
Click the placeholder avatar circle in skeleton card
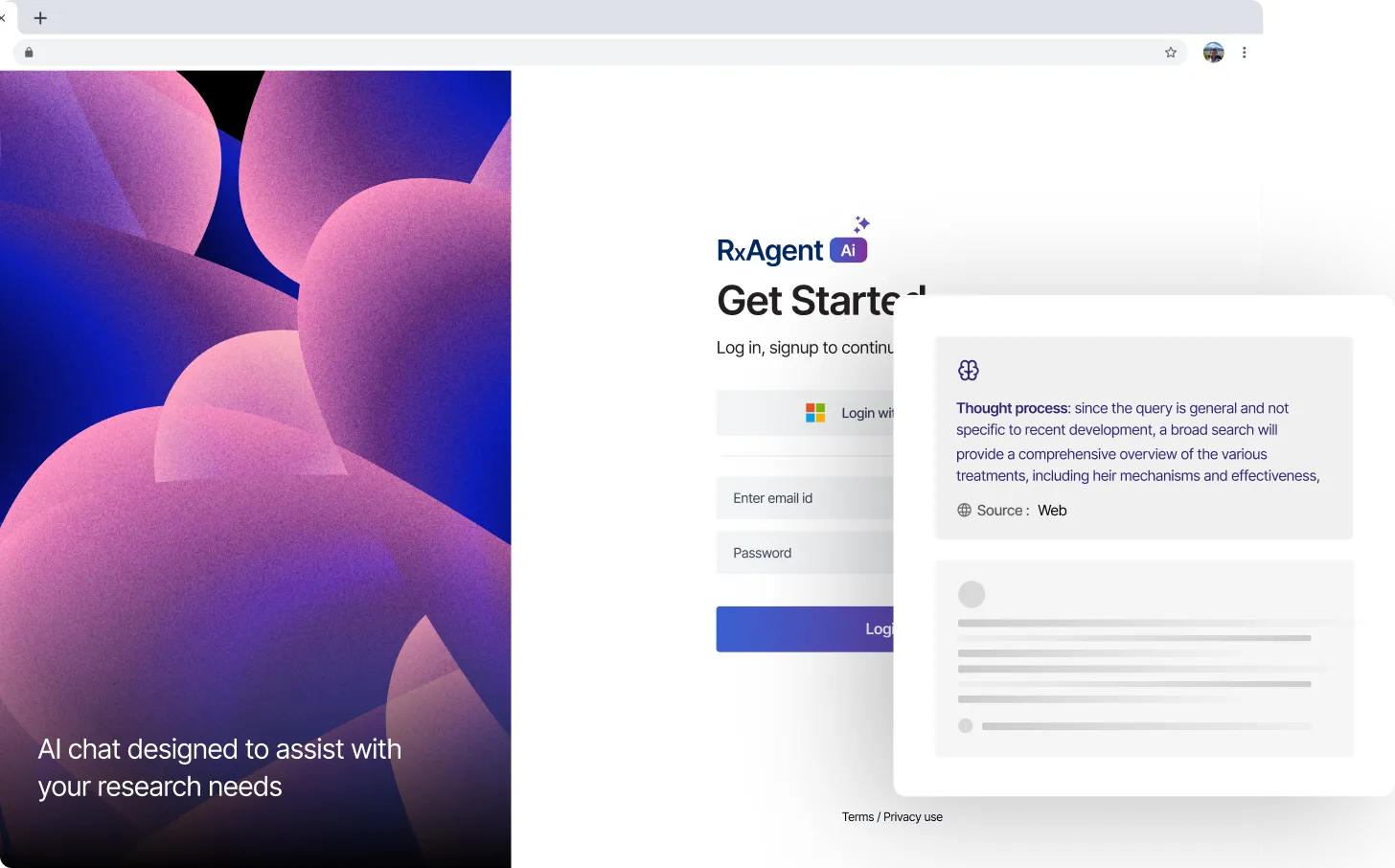tap(972, 594)
